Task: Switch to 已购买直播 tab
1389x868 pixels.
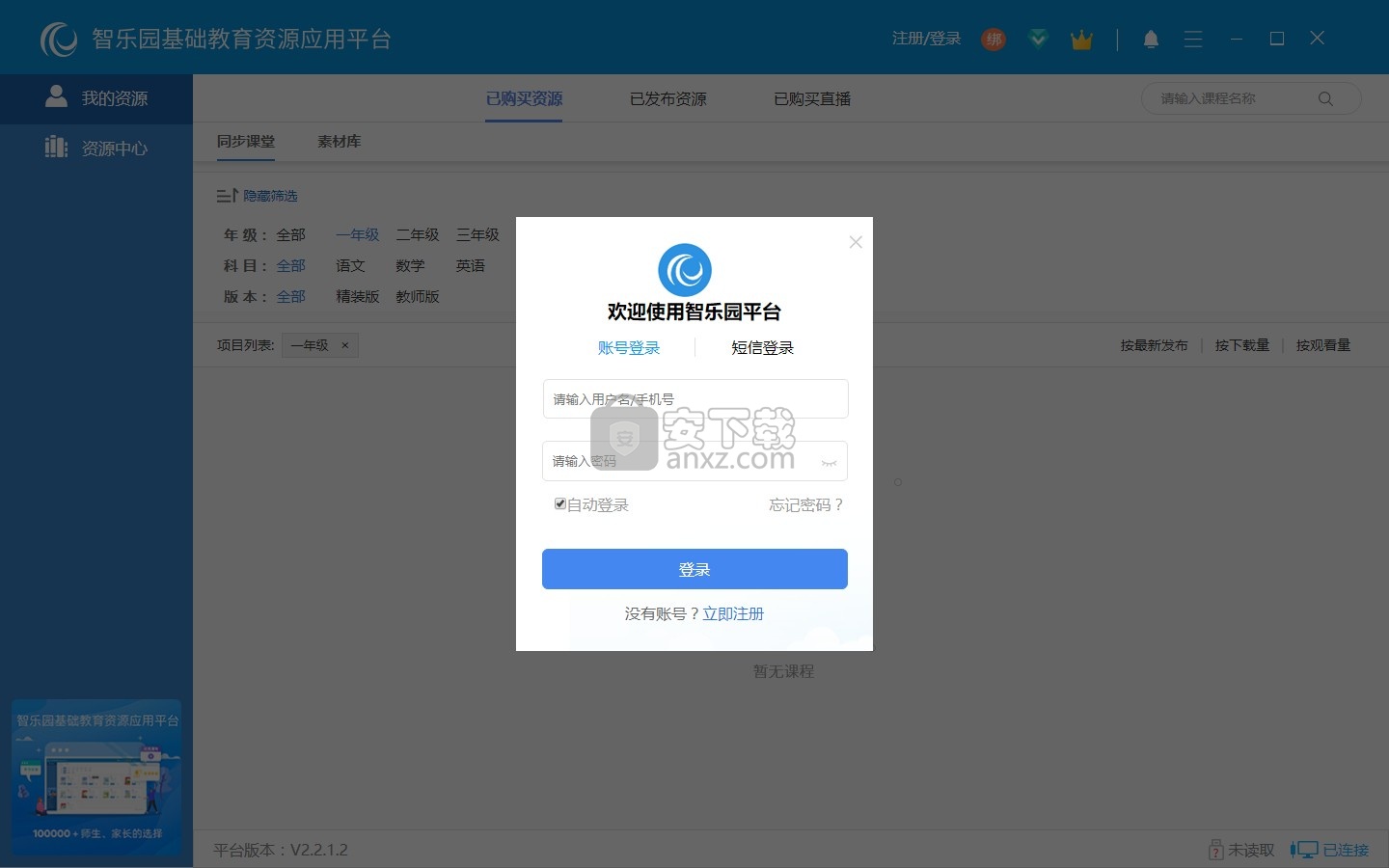Action: tap(812, 98)
